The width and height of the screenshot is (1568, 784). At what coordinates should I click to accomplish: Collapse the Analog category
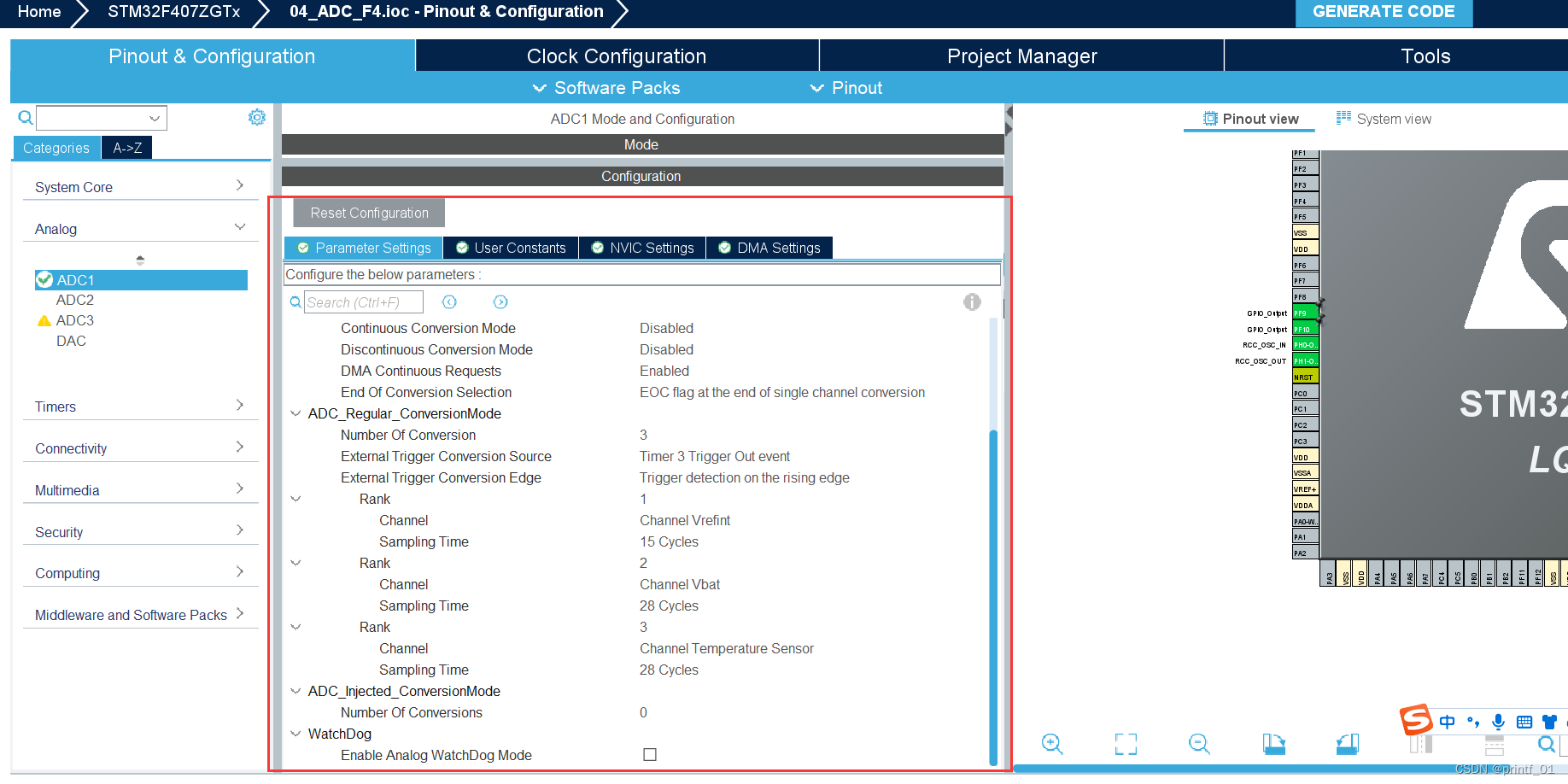tap(140, 228)
